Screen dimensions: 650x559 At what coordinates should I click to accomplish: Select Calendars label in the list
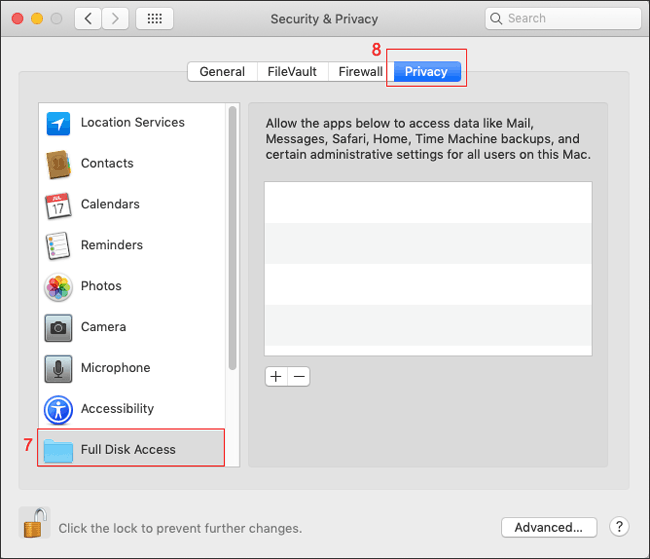(110, 204)
